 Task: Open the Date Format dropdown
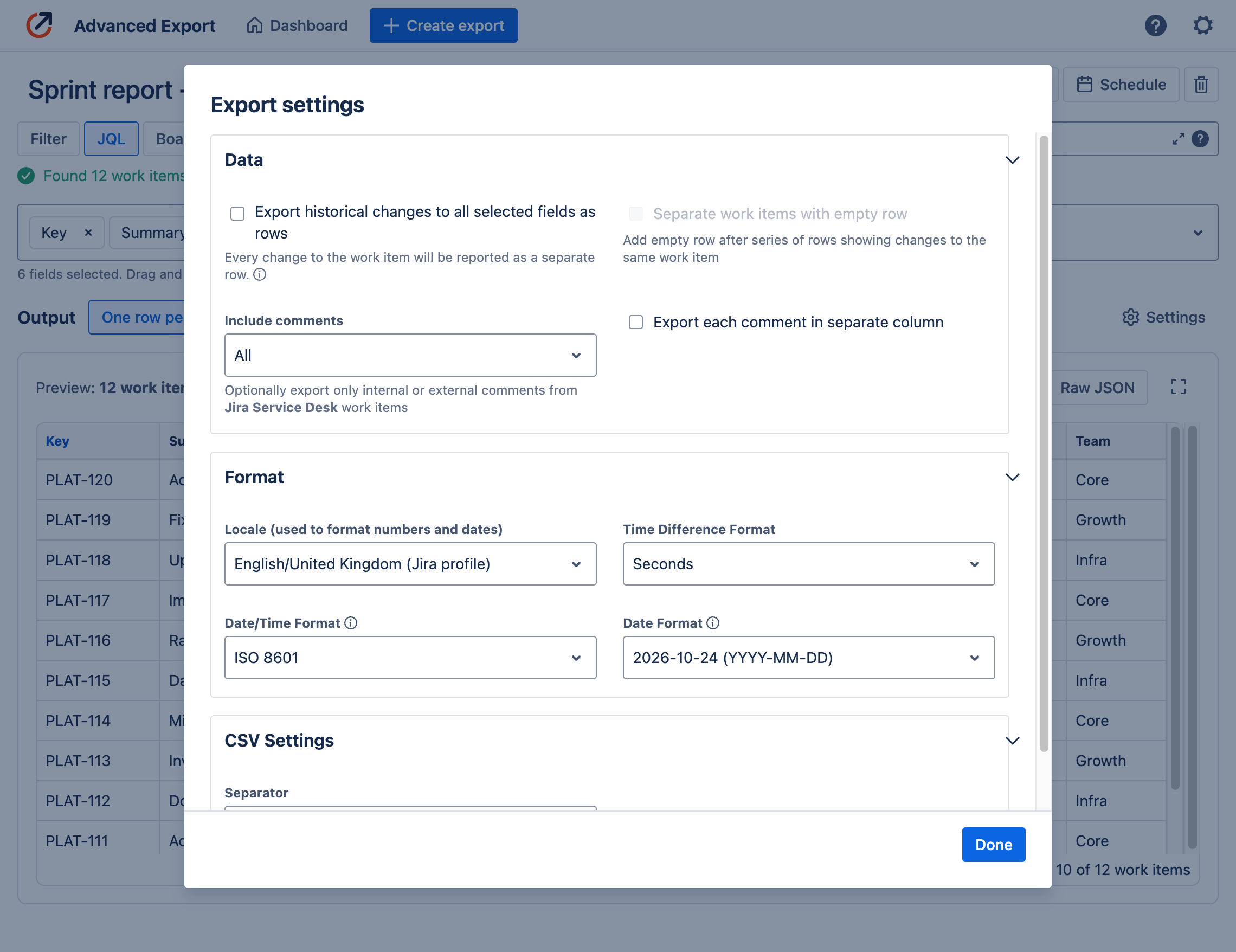pyautogui.click(x=809, y=658)
